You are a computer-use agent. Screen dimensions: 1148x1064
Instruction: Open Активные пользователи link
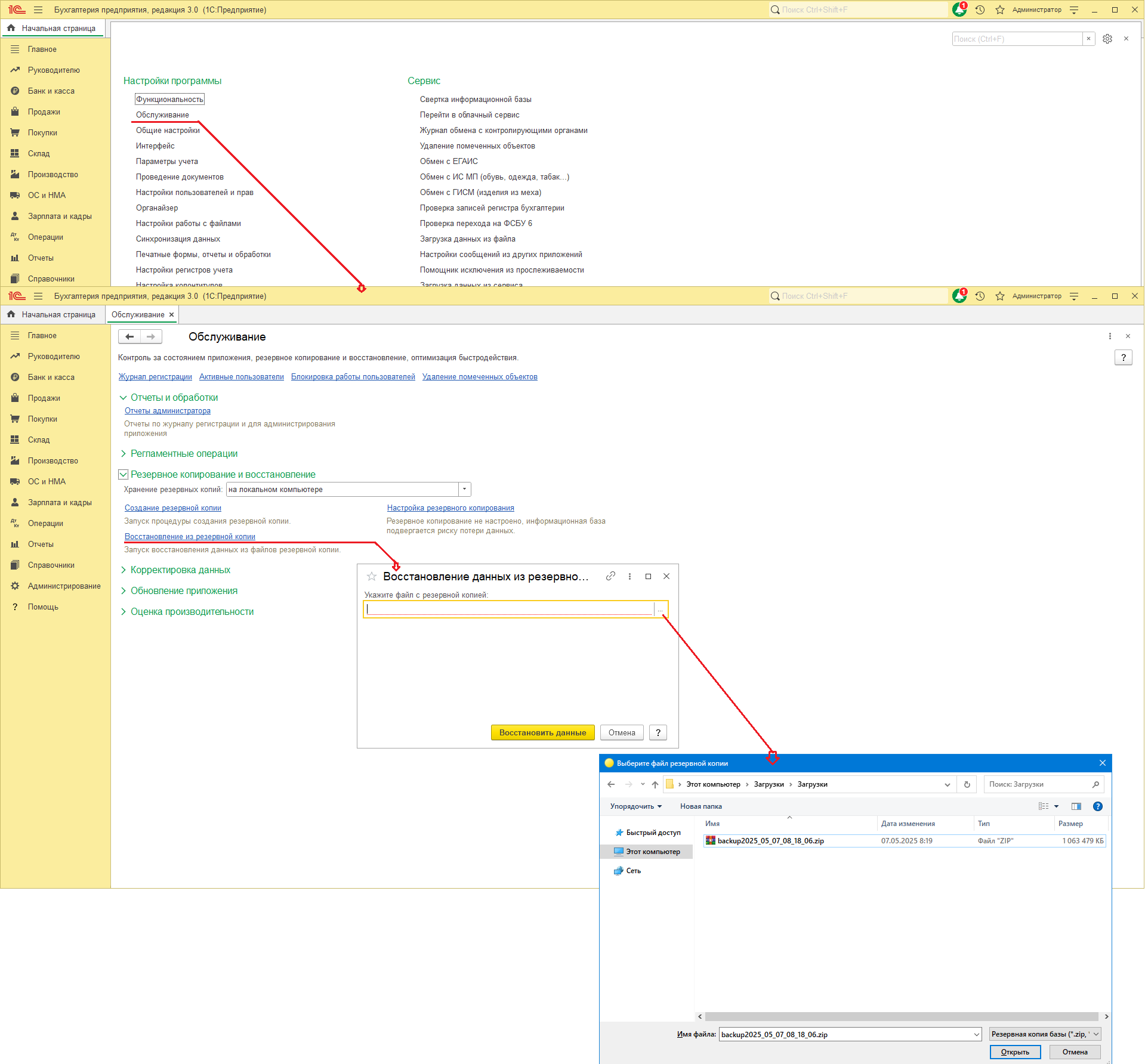tap(242, 376)
